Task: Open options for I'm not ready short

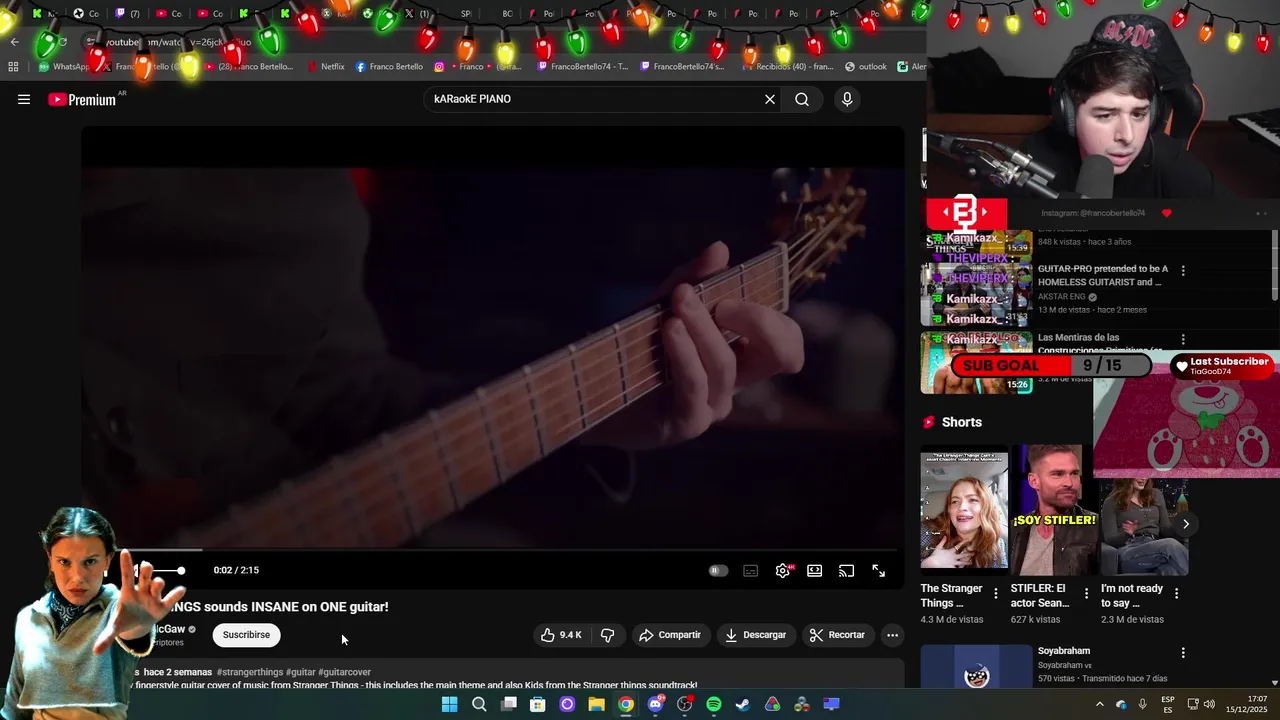Action: click(x=1176, y=594)
